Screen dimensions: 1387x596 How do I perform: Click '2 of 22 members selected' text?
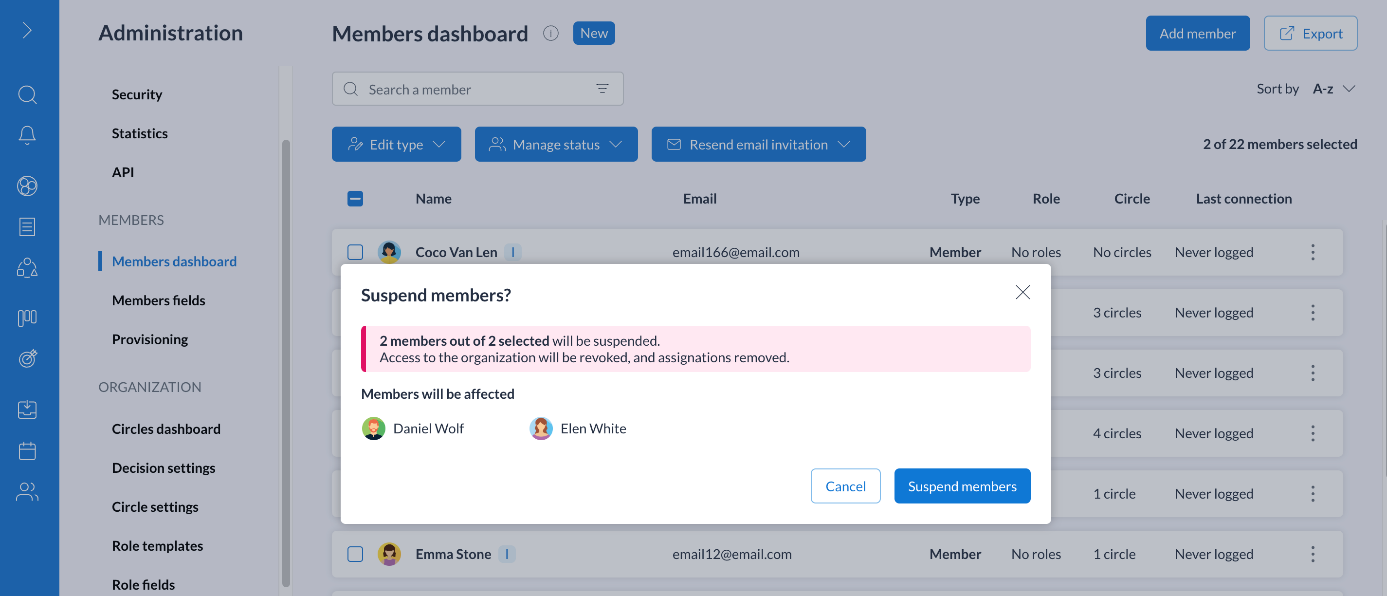click(x=1280, y=144)
